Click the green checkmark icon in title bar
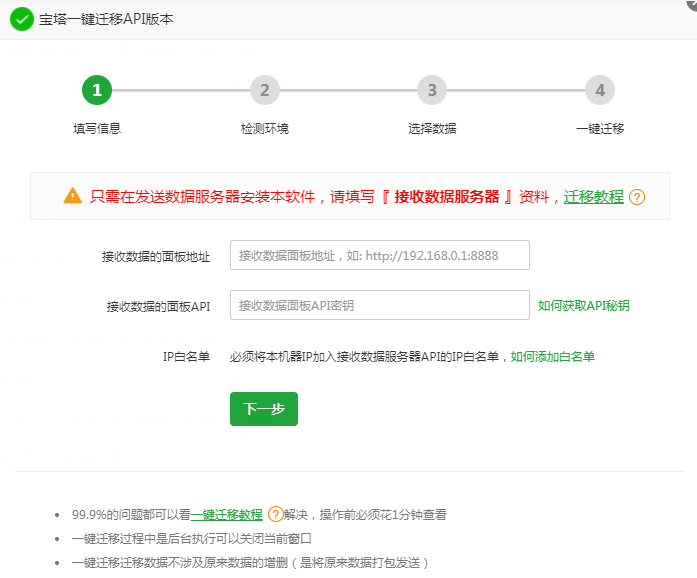This screenshot has height=578, width=697. pyautogui.click(x=21, y=19)
